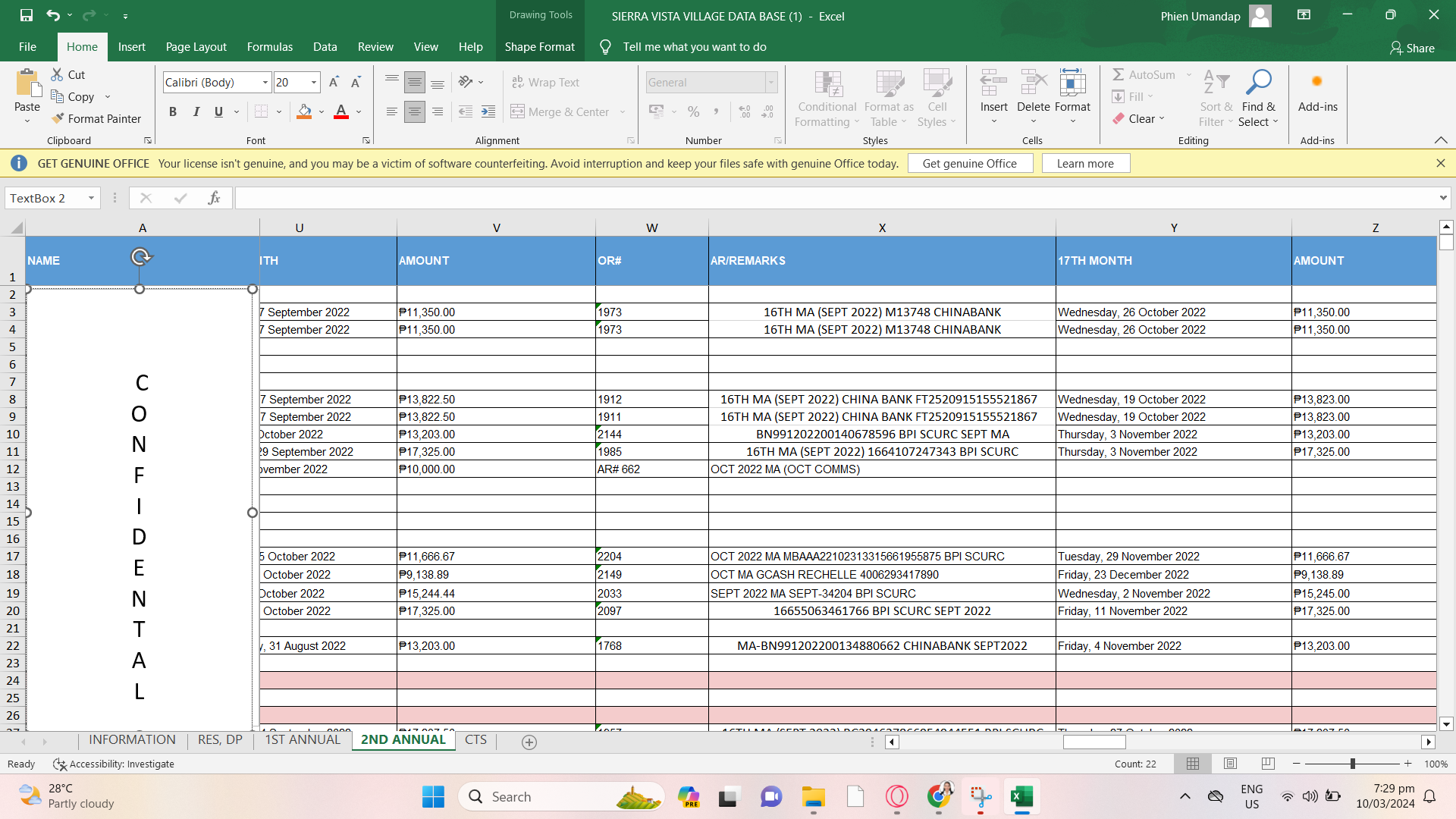Open Format as Table gallery
This screenshot has height=819, width=1456.
click(x=889, y=99)
